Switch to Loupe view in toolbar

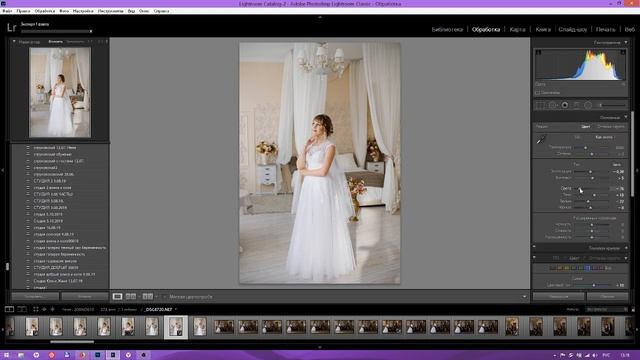[117, 296]
